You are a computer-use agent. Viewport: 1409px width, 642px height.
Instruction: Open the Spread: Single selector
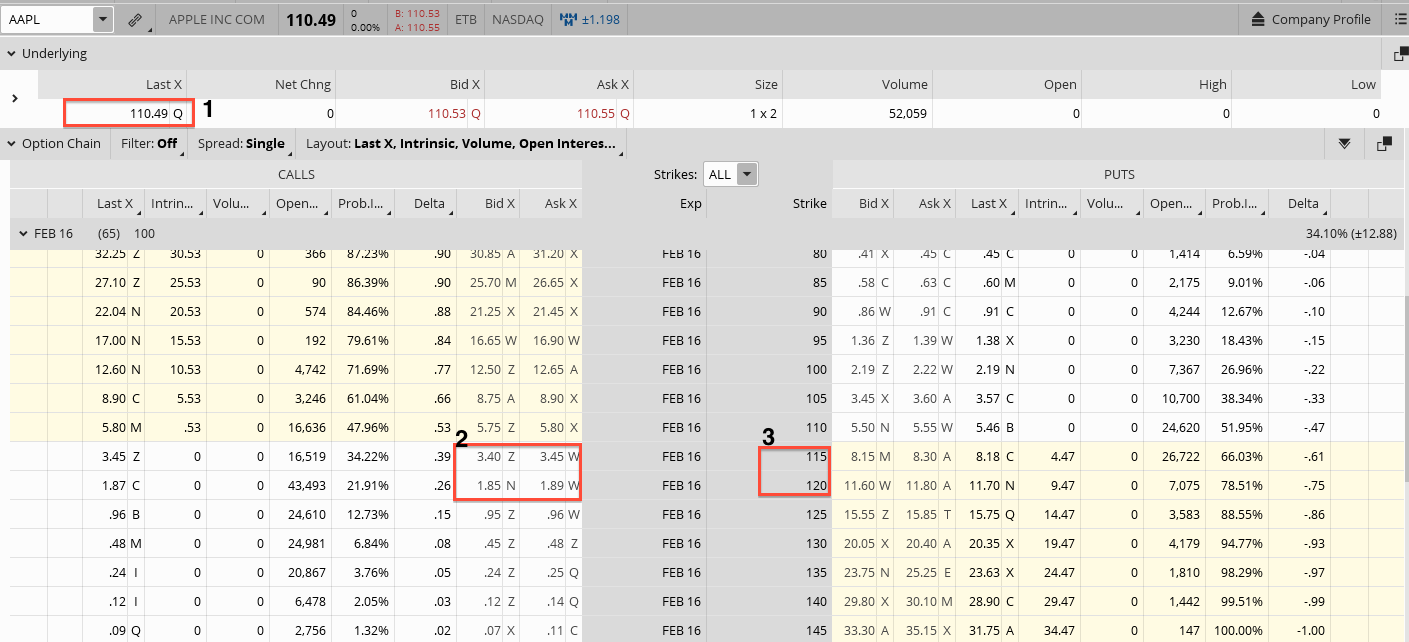[x=241, y=144]
